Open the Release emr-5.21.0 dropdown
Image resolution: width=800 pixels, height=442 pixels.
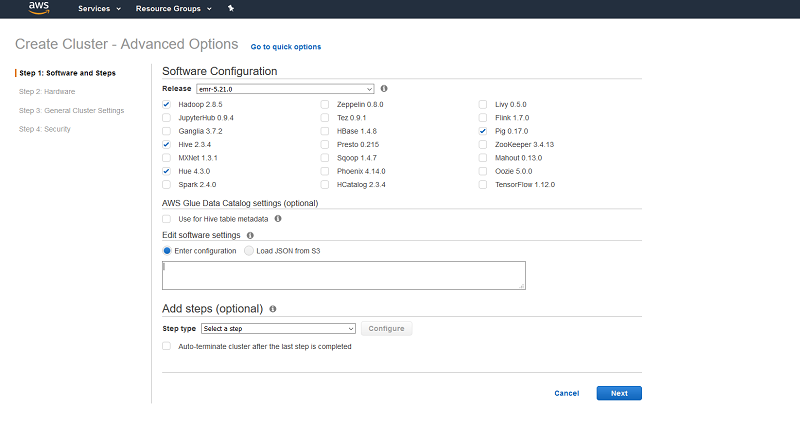tap(285, 89)
